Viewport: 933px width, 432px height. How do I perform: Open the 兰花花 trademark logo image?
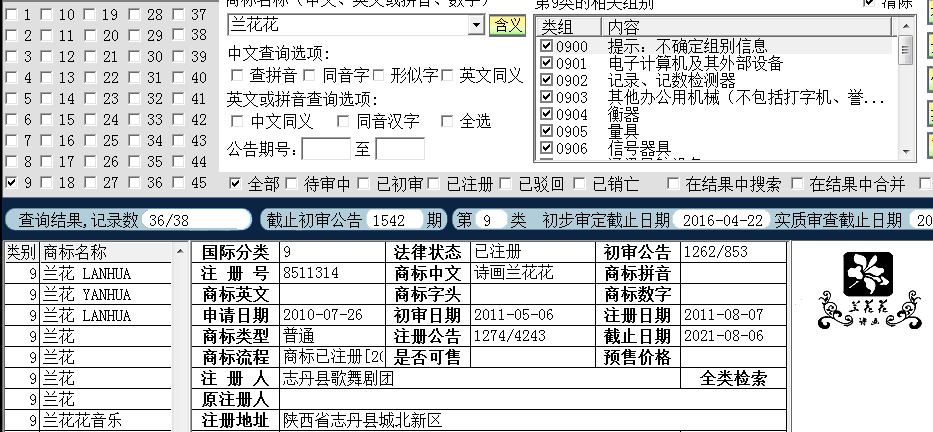869,290
